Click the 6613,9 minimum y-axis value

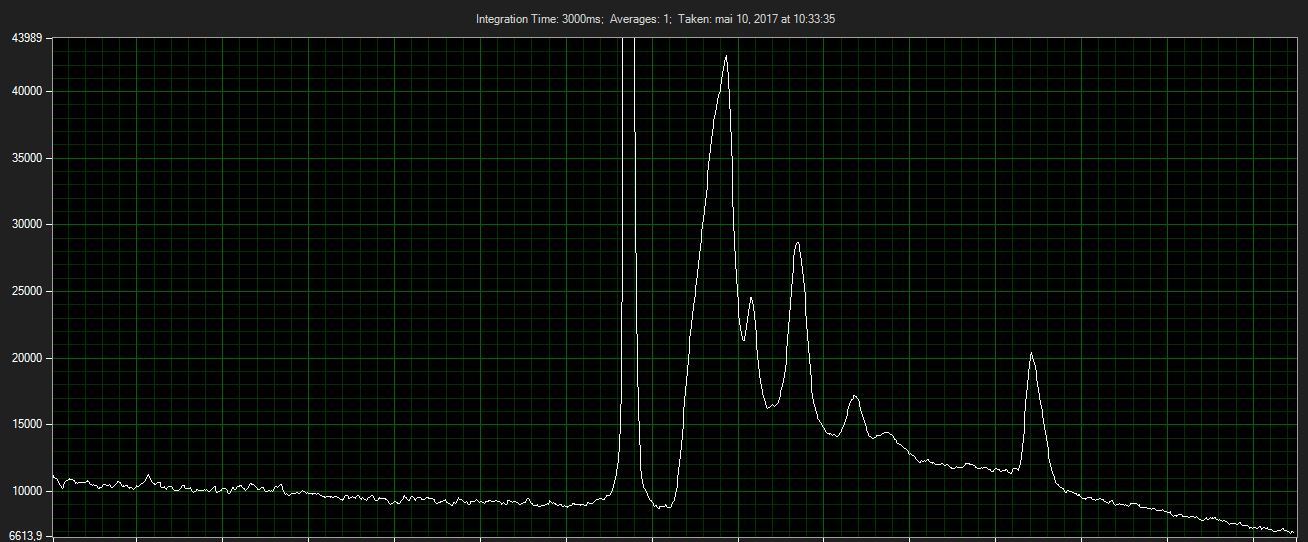[25, 536]
